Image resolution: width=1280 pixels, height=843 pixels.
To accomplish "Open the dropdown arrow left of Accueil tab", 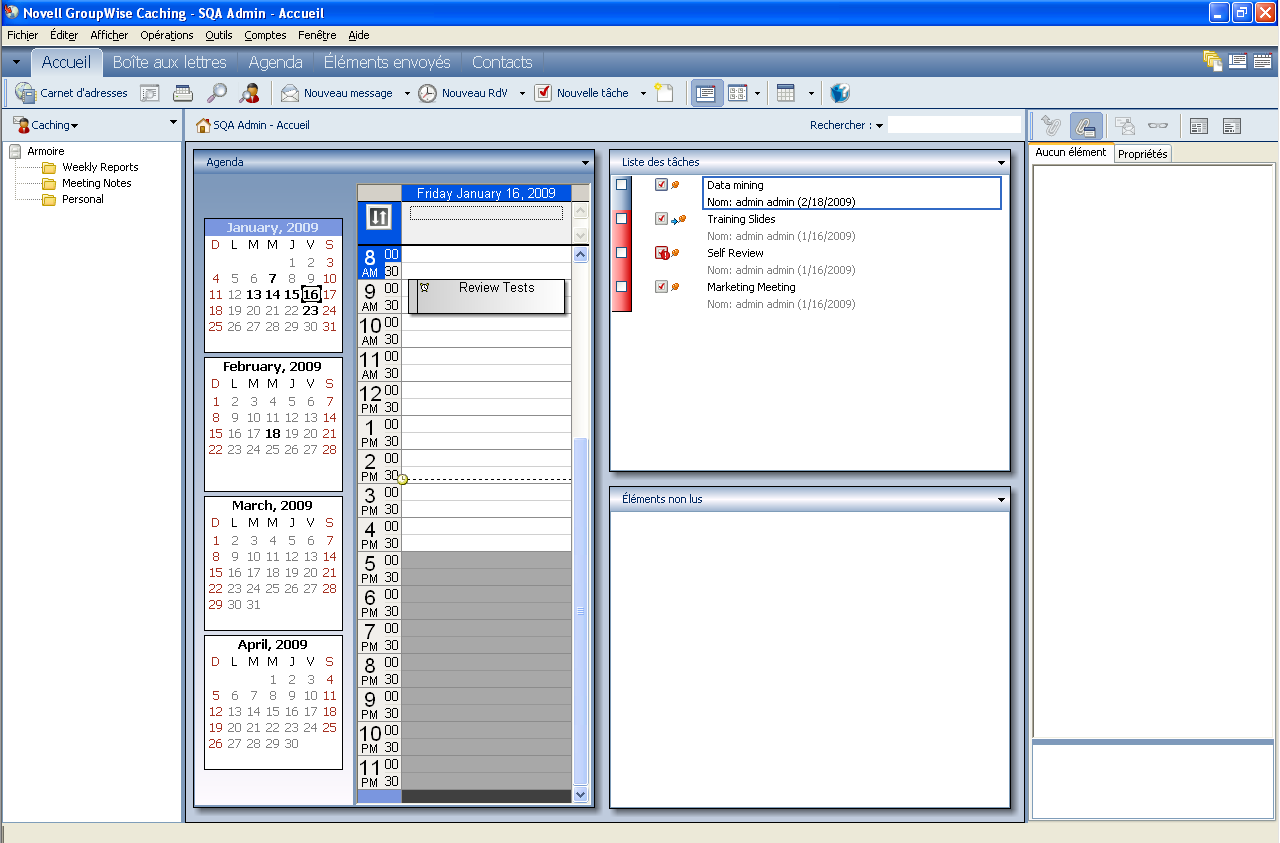I will click(16, 62).
